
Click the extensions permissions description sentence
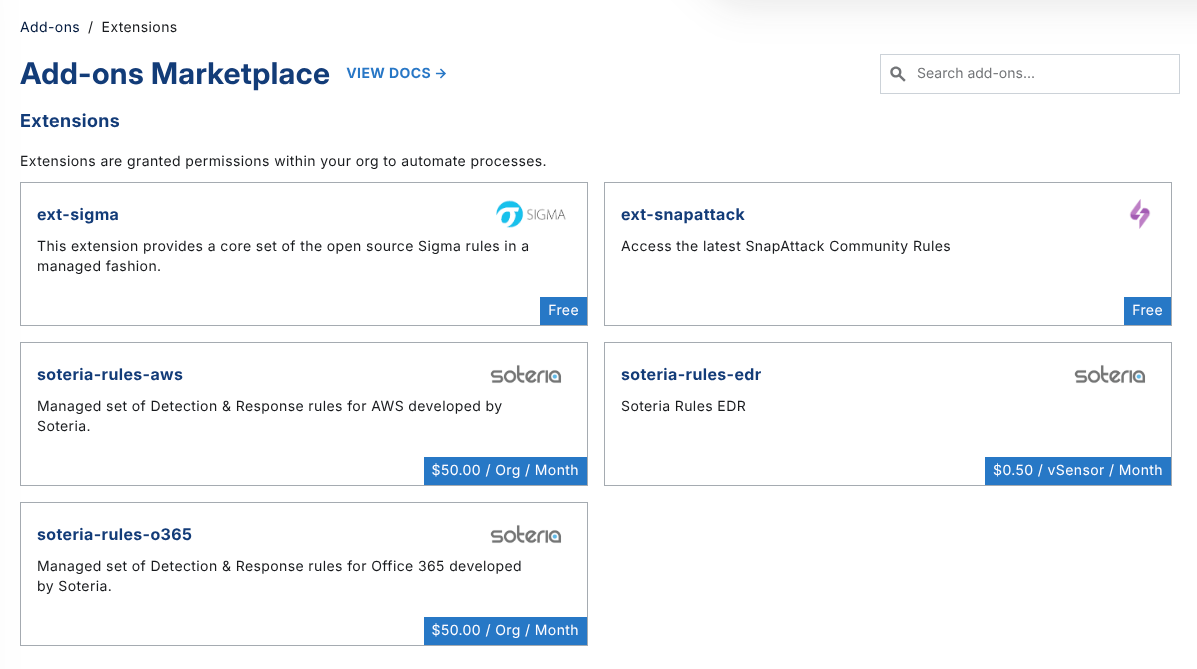pyautogui.click(x=283, y=161)
